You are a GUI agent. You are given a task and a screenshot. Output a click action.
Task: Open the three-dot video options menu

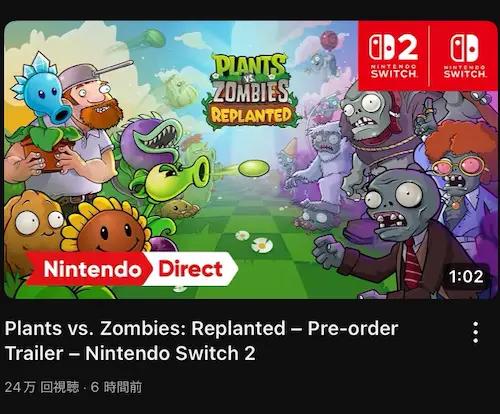pyautogui.click(x=476, y=332)
